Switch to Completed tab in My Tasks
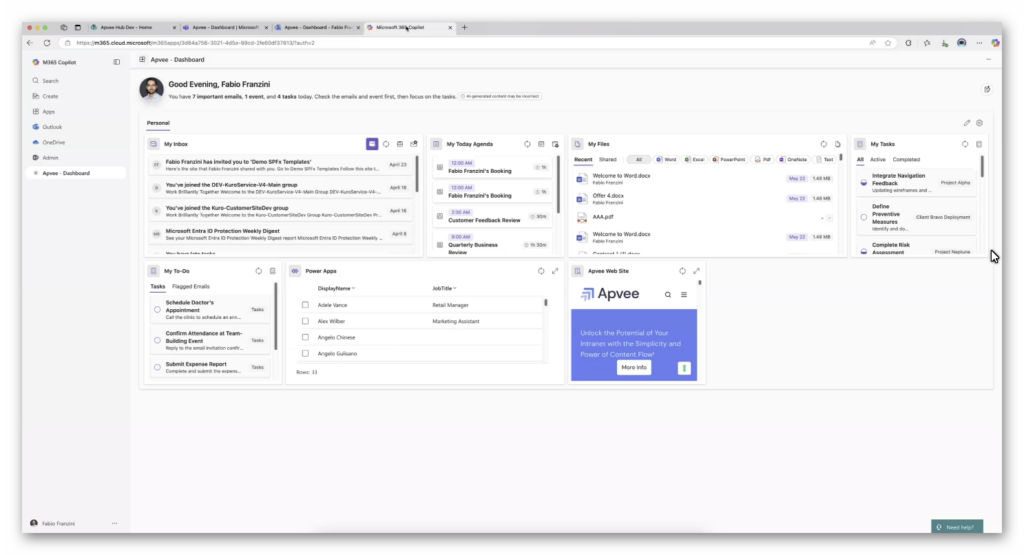Viewport: 1024px width, 555px height. [906, 159]
